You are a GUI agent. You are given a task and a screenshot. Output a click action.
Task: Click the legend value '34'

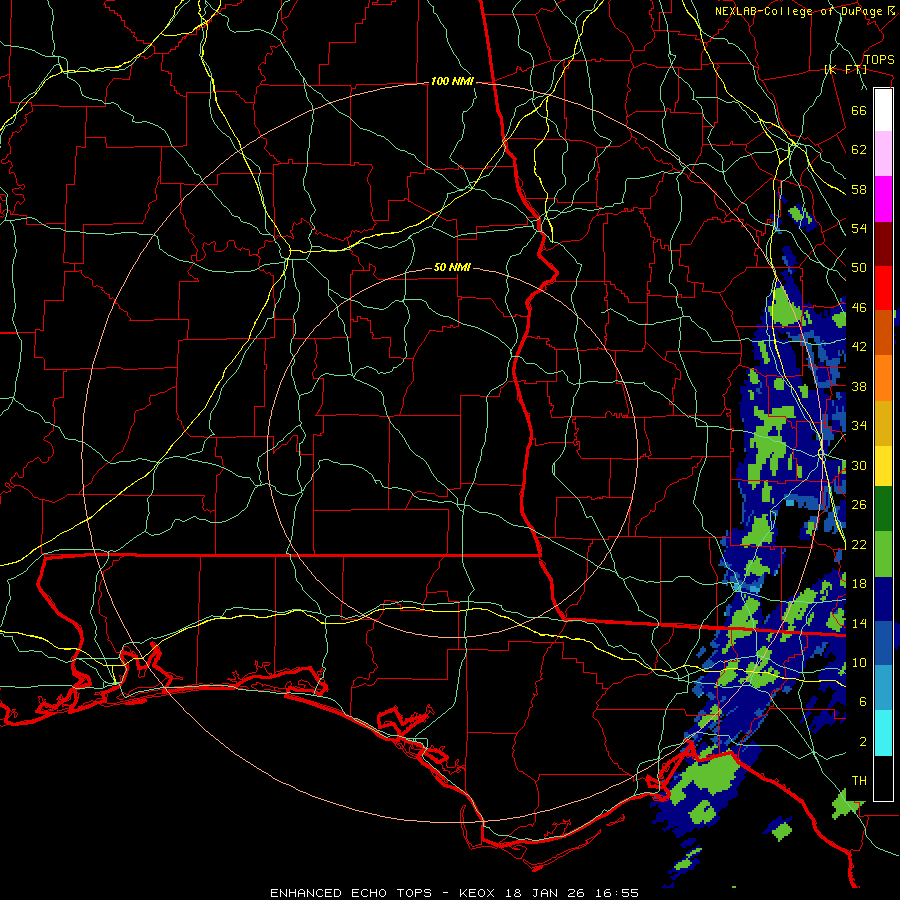point(859,425)
